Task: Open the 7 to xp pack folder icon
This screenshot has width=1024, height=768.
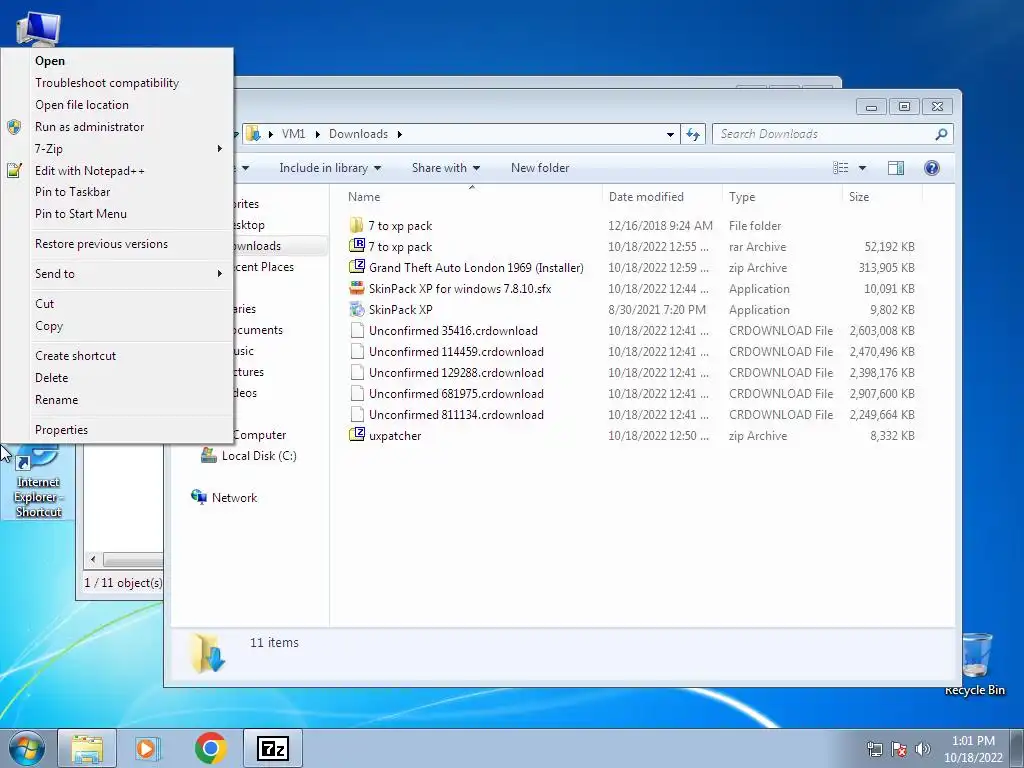Action: click(x=357, y=226)
